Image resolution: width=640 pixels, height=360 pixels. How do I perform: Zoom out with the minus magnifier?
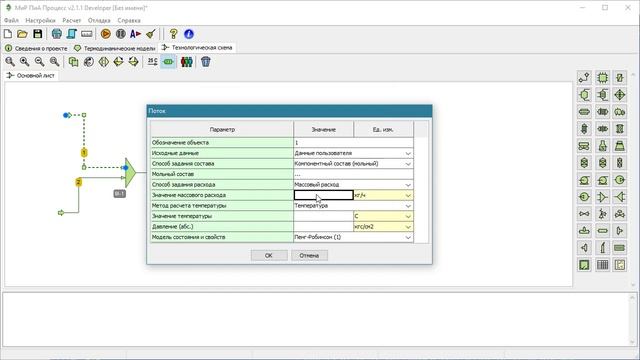[40, 62]
